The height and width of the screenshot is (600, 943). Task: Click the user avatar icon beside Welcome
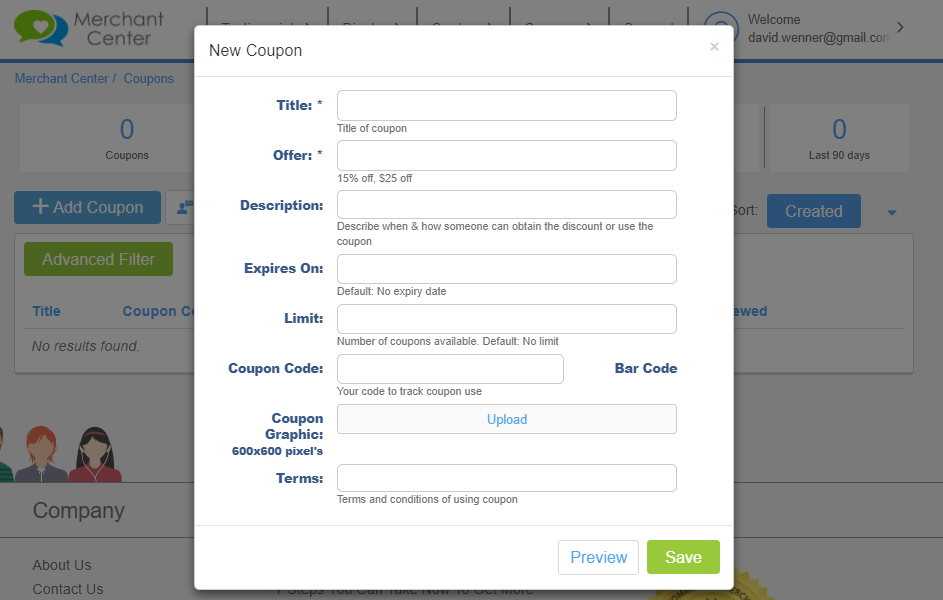pyautogui.click(x=721, y=26)
